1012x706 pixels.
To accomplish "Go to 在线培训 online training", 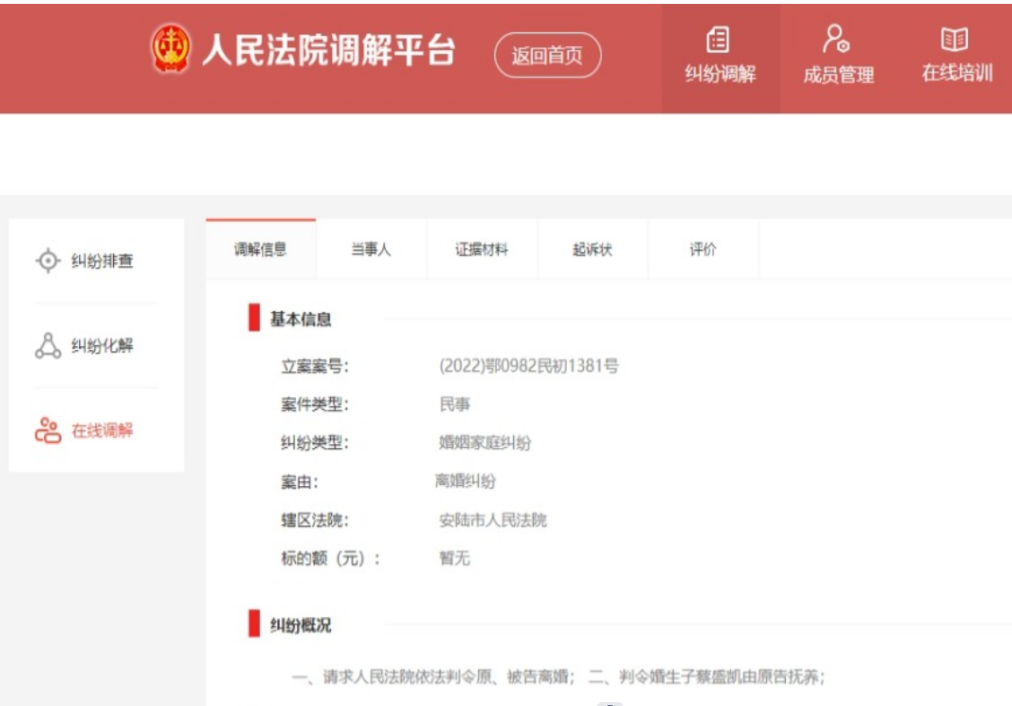I will (x=956, y=55).
